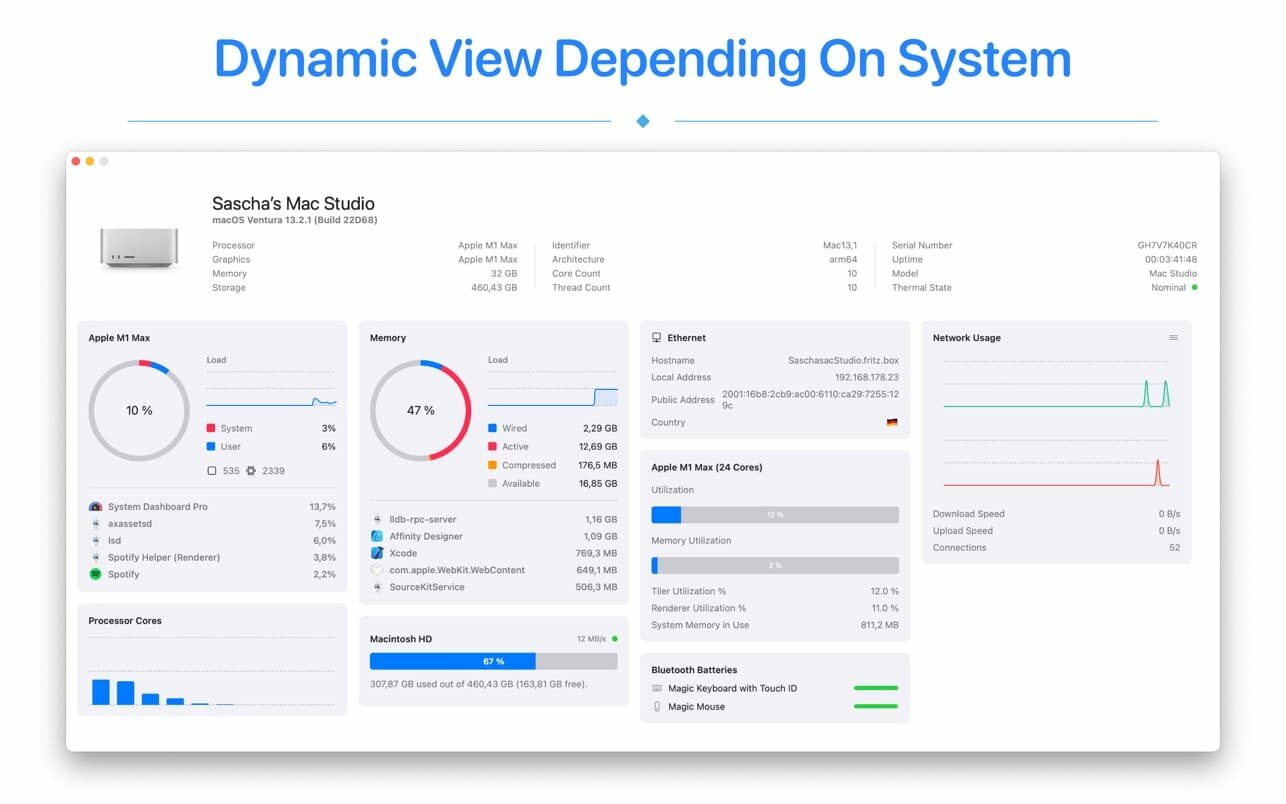
Task: Click the Macintosh HD usage bar
Action: click(x=493, y=662)
